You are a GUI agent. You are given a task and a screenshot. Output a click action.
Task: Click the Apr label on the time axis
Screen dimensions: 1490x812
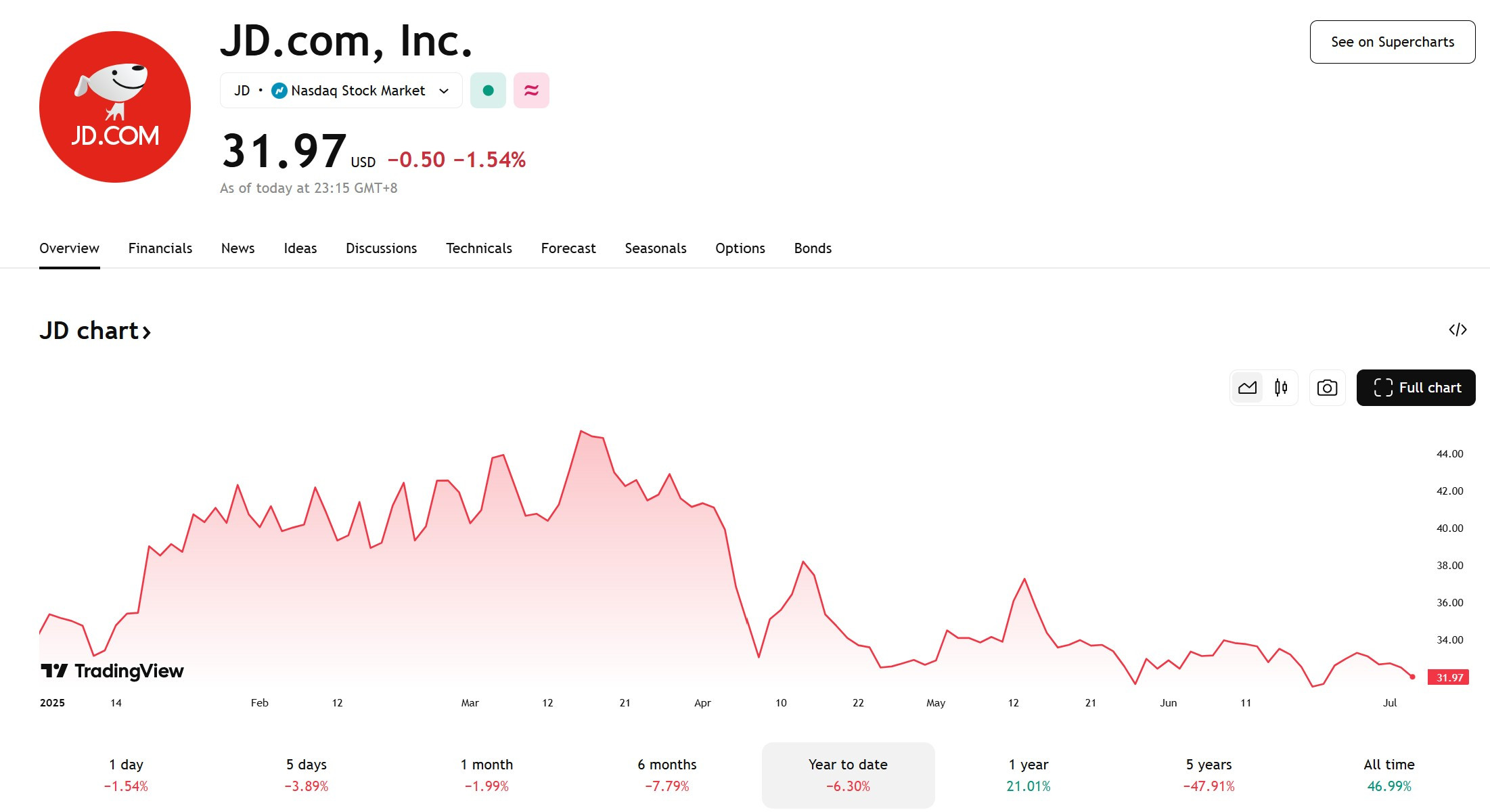(702, 703)
